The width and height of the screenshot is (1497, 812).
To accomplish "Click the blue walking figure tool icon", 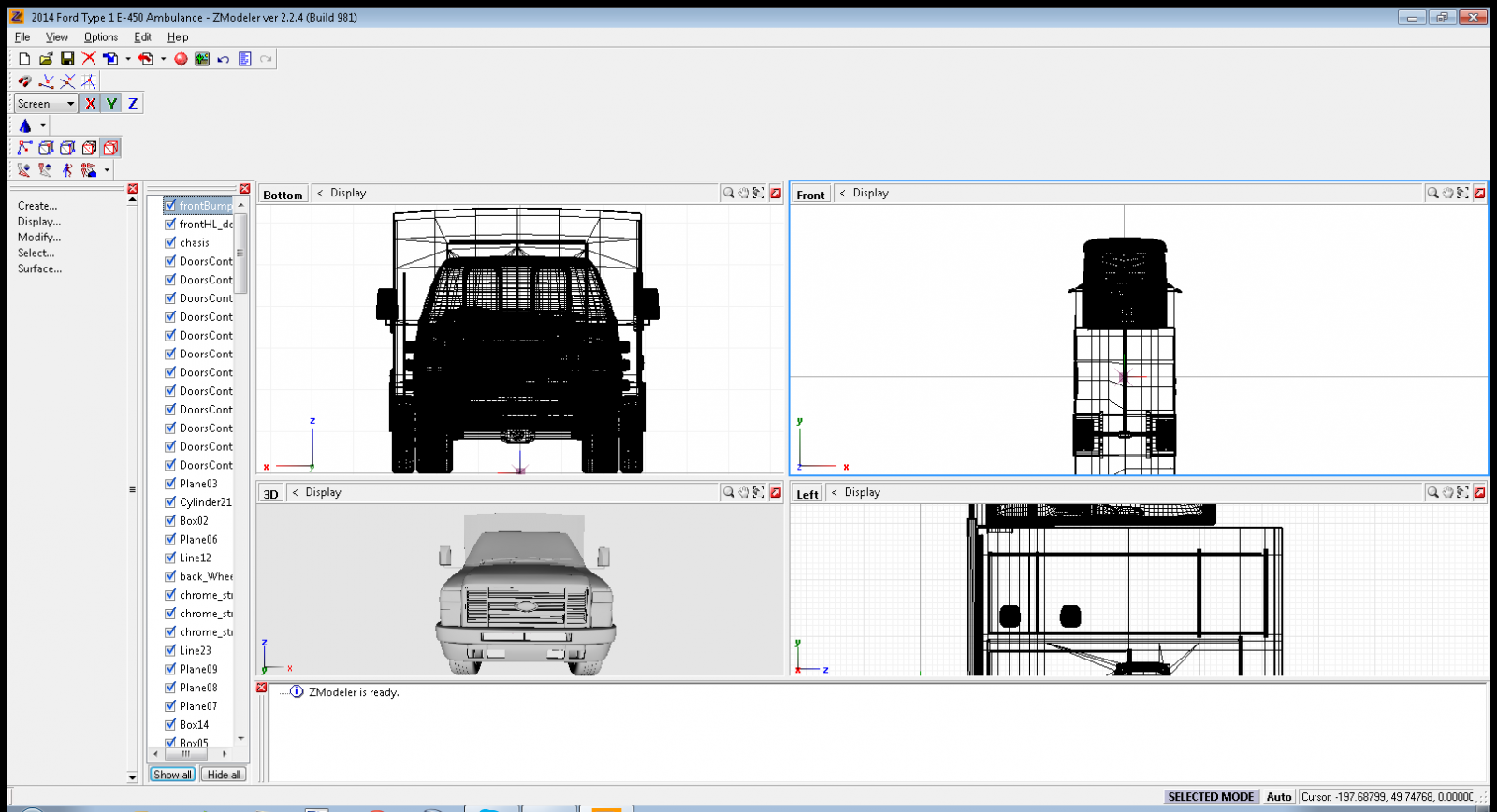I will tap(67, 170).
